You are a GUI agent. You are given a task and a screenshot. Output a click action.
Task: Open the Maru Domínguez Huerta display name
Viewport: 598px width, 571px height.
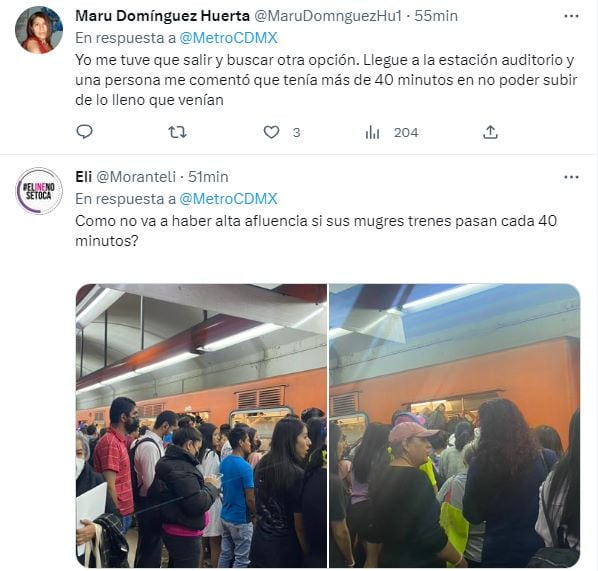pos(162,16)
